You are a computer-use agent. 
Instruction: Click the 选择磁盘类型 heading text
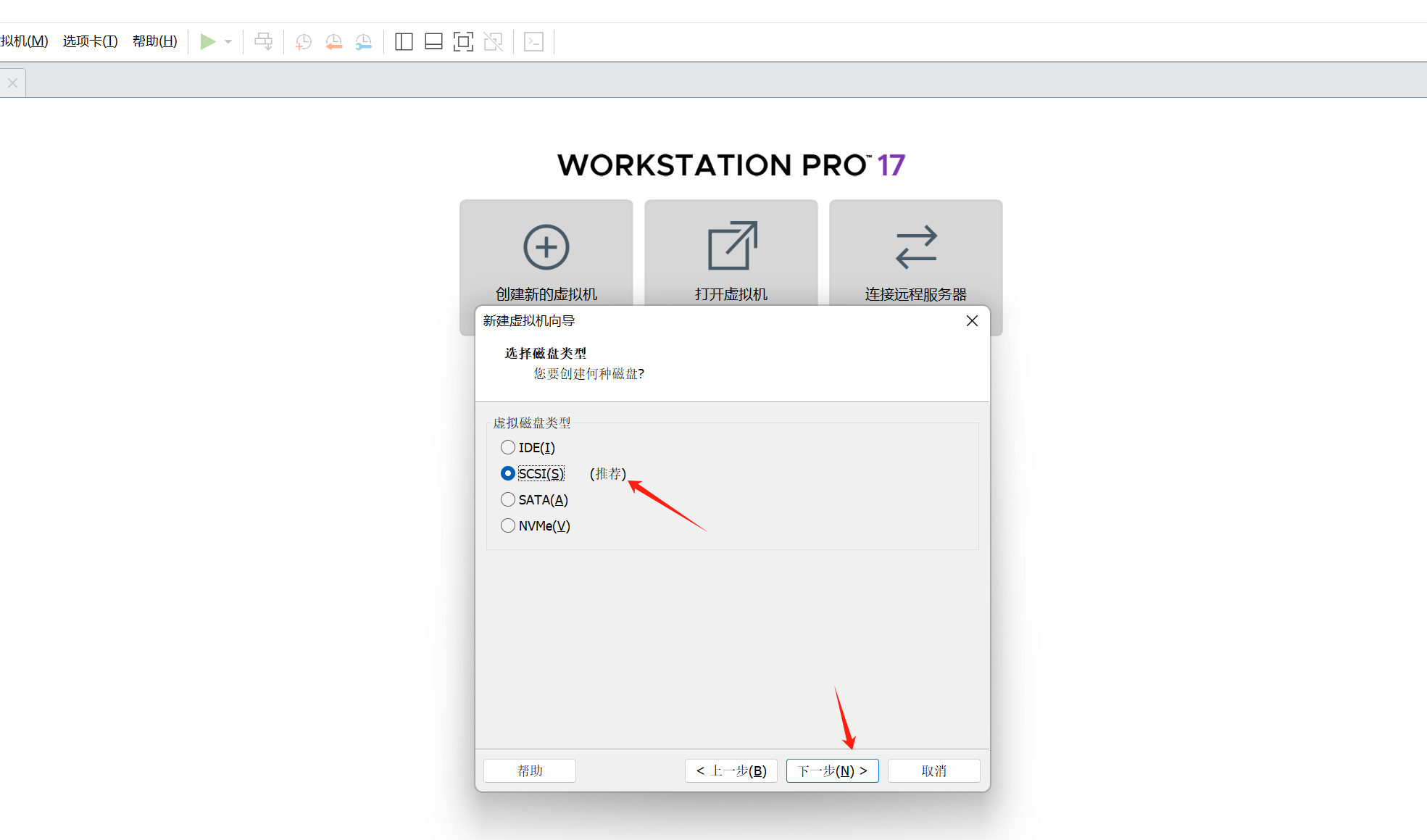546,354
